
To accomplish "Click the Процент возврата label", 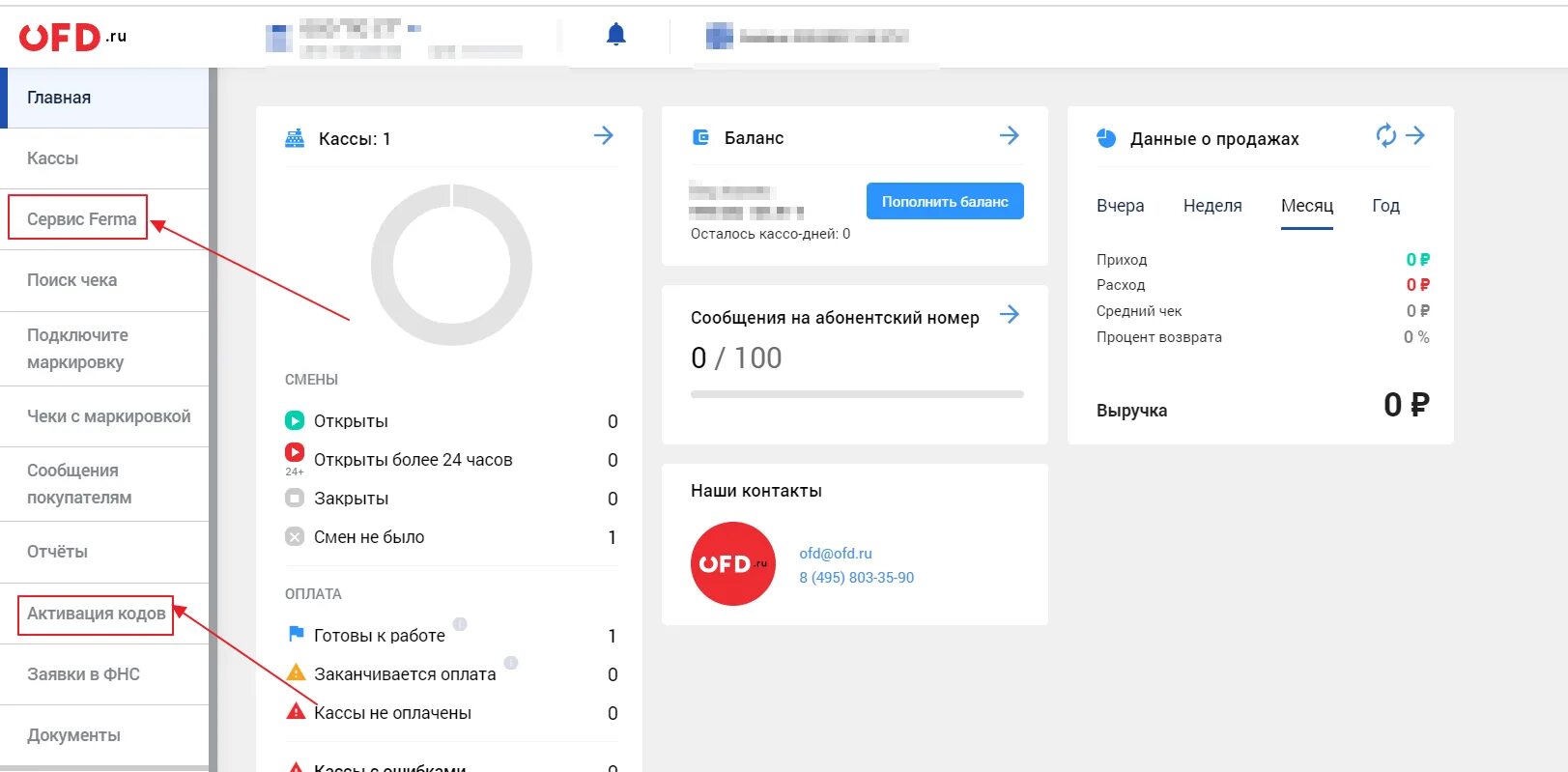I will 1159,337.
